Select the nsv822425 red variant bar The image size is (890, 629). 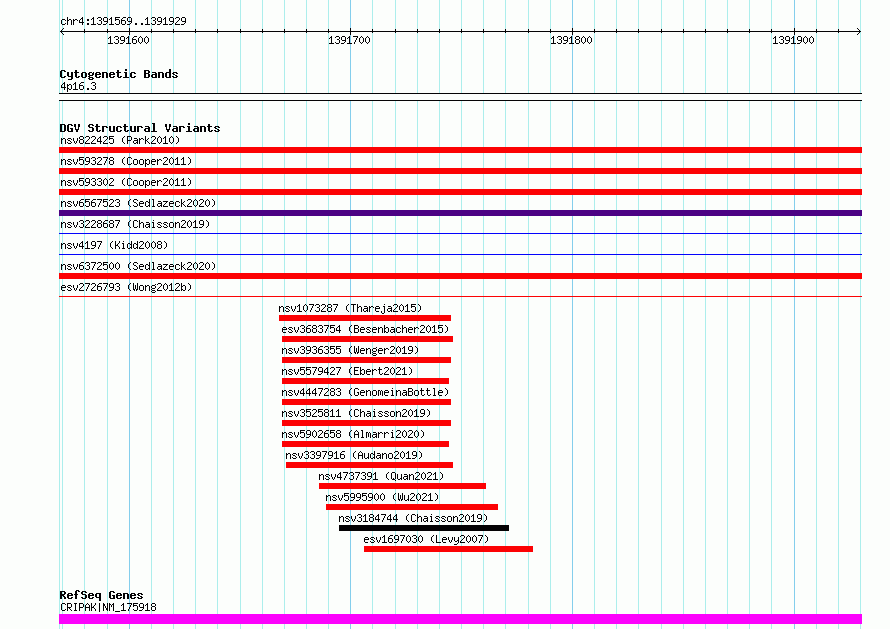tap(460, 150)
